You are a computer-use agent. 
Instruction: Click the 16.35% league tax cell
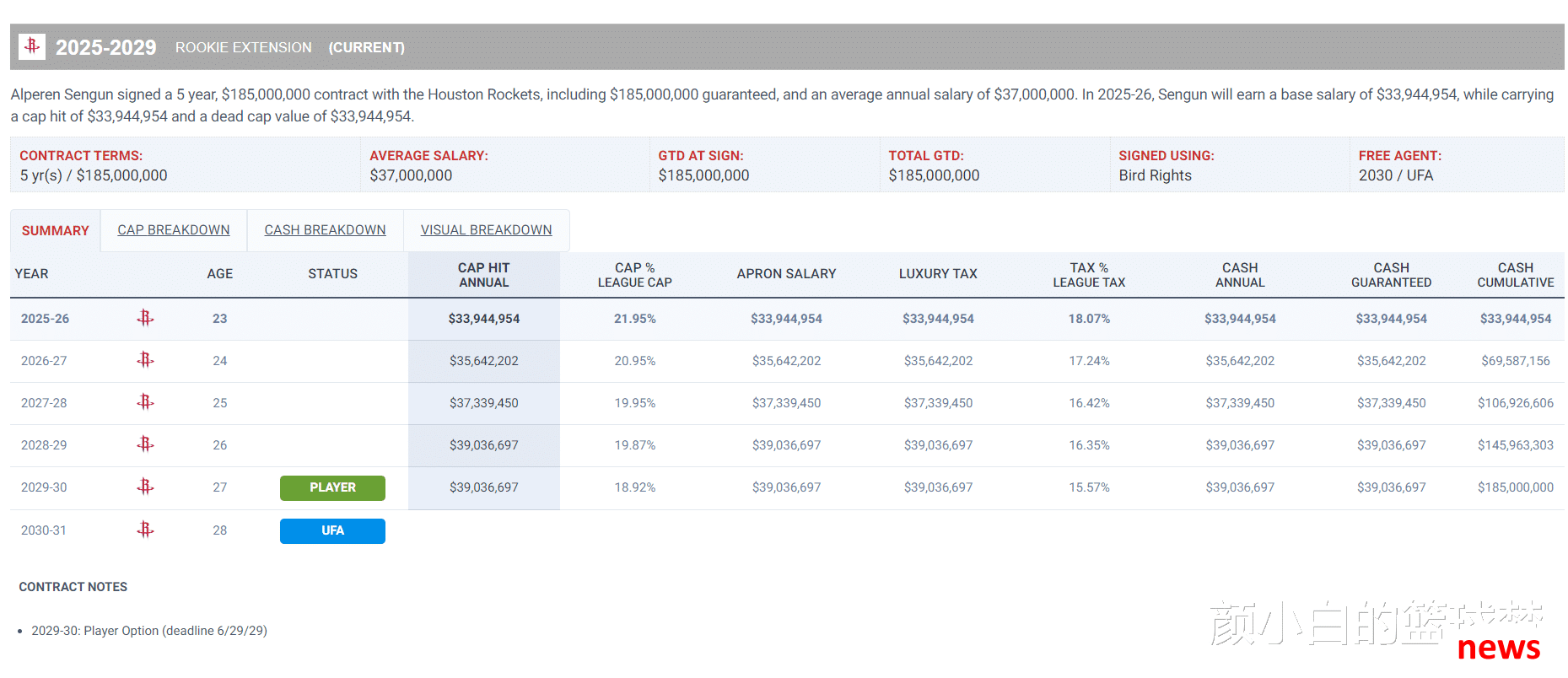click(1089, 445)
